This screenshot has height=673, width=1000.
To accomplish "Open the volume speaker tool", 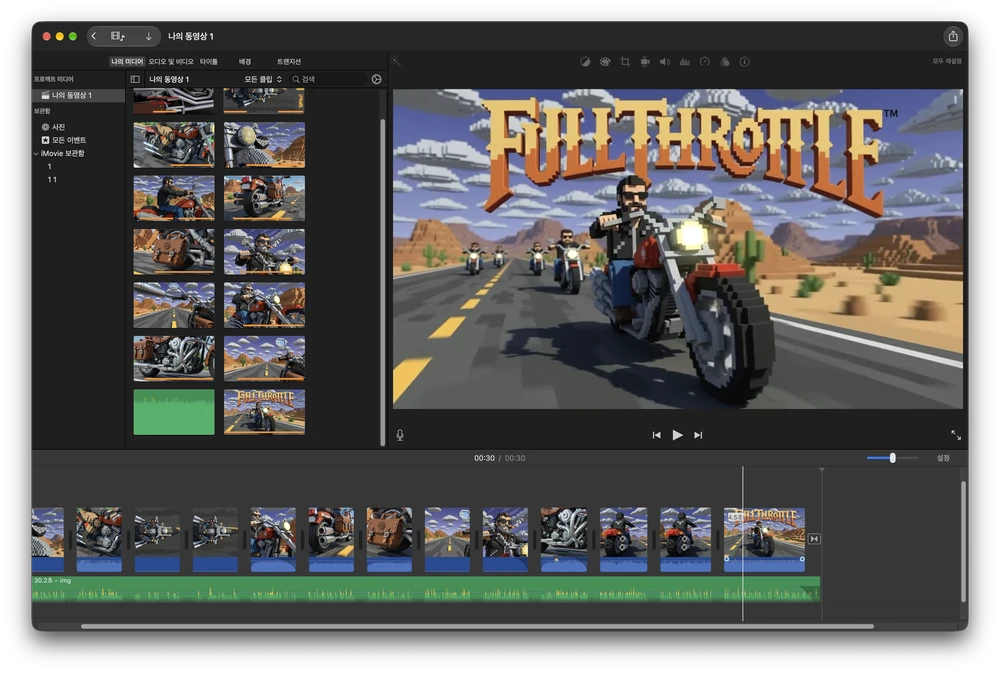I will coord(665,62).
